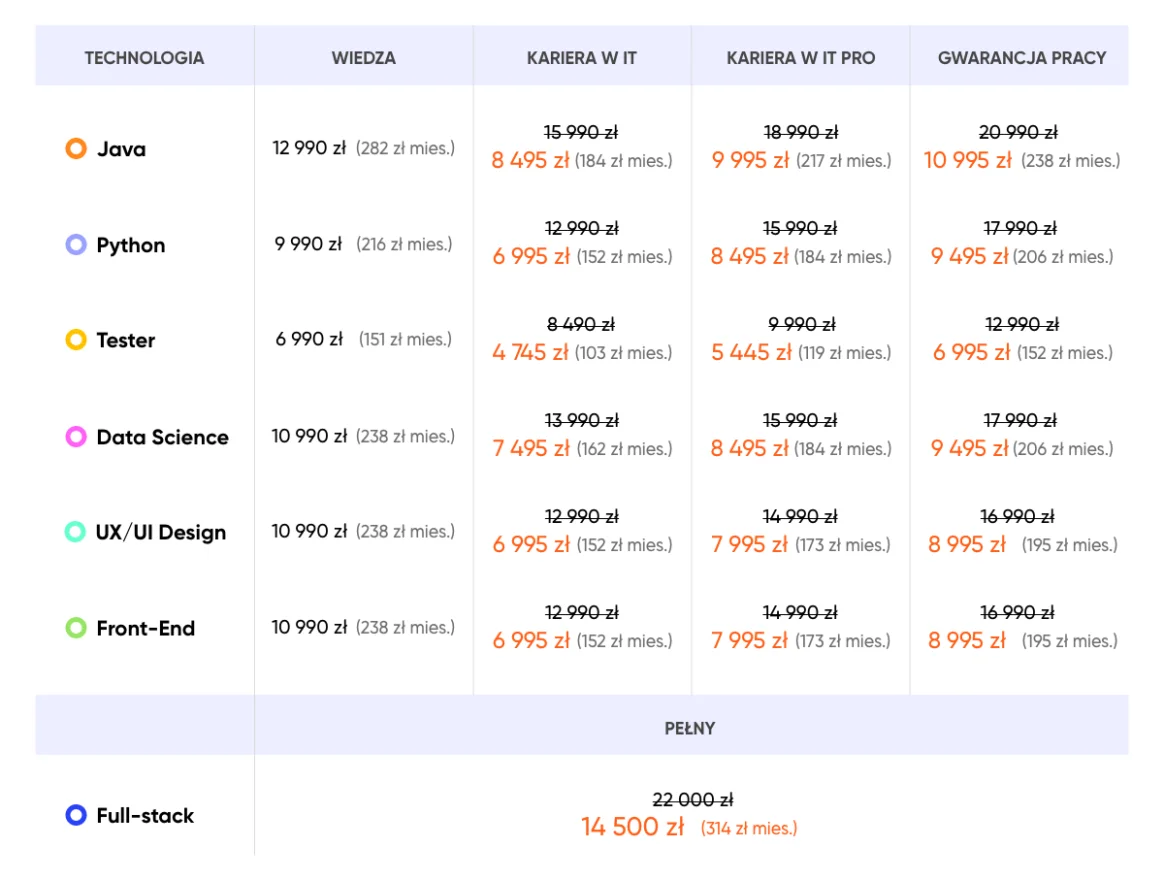Click the Tester 5 445 zł price
This screenshot has width=1164, height=880.
pyautogui.click(x=751, y=352)
